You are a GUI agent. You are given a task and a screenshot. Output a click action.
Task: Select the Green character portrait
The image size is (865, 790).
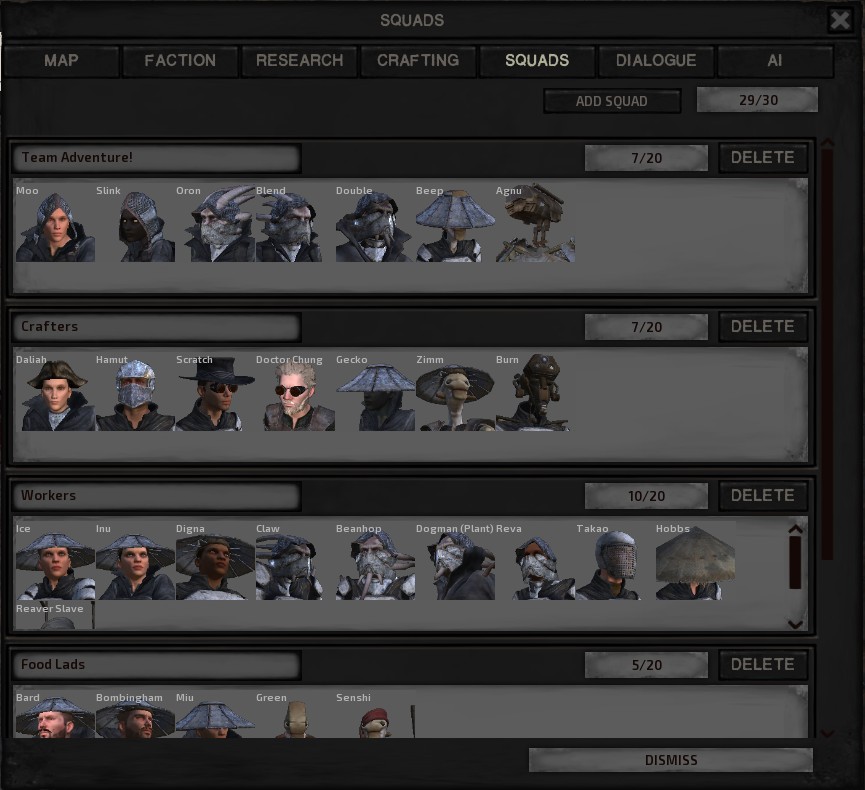point(295,715)
